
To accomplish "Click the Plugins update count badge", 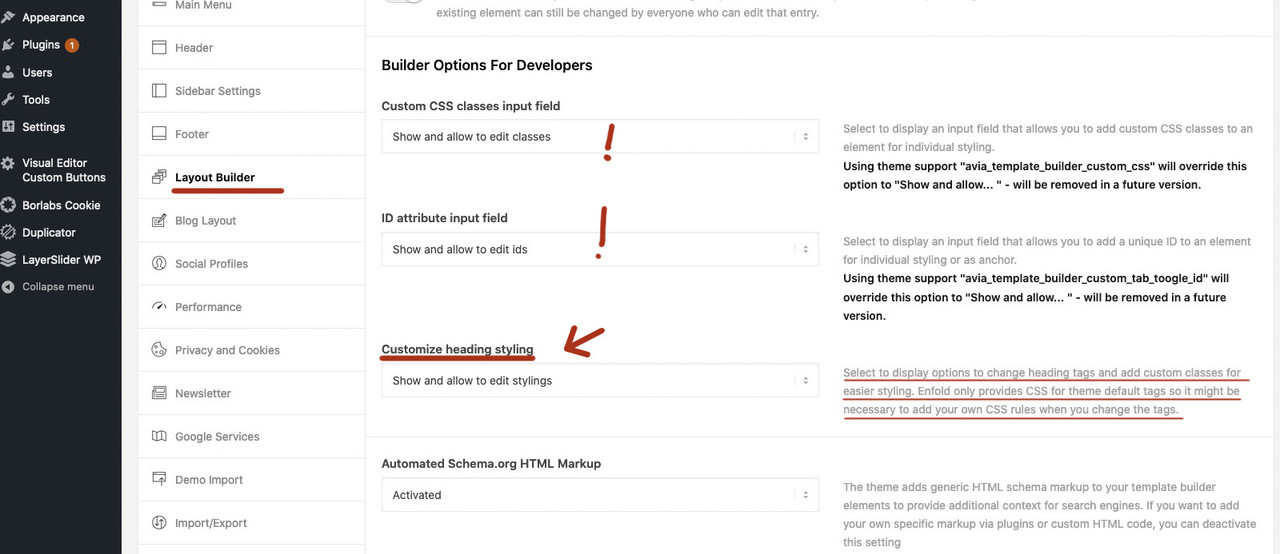I will 72,45.
